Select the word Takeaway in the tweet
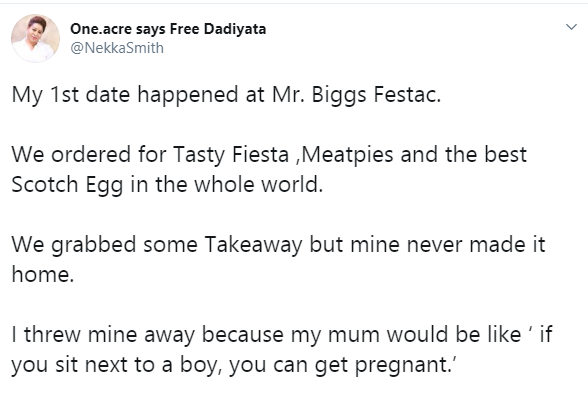 pos(254,245)
